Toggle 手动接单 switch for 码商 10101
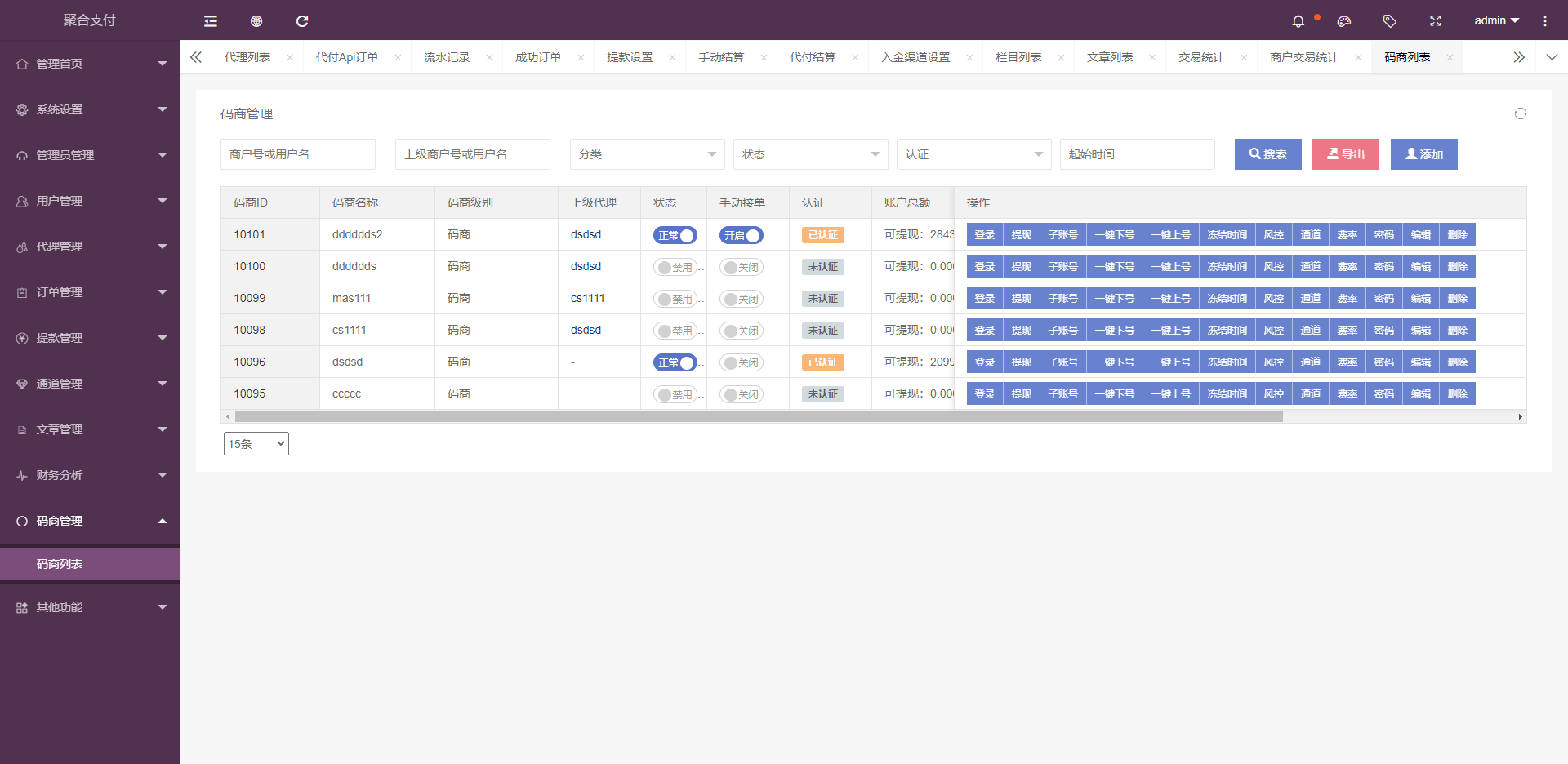This screenshot has width=1568, height=764. [742, 235]
